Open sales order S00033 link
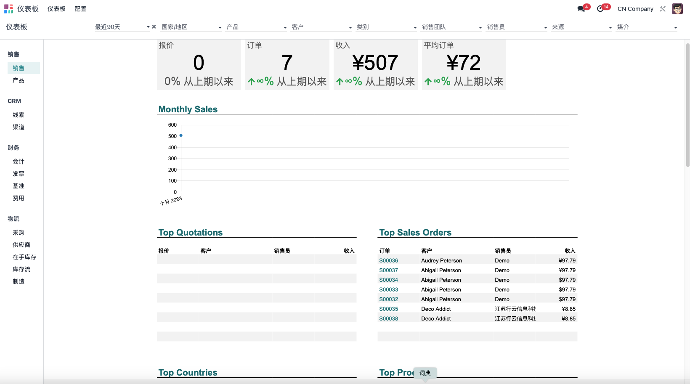Viewport: 690px width, 384px height. [x=389, y=289]
